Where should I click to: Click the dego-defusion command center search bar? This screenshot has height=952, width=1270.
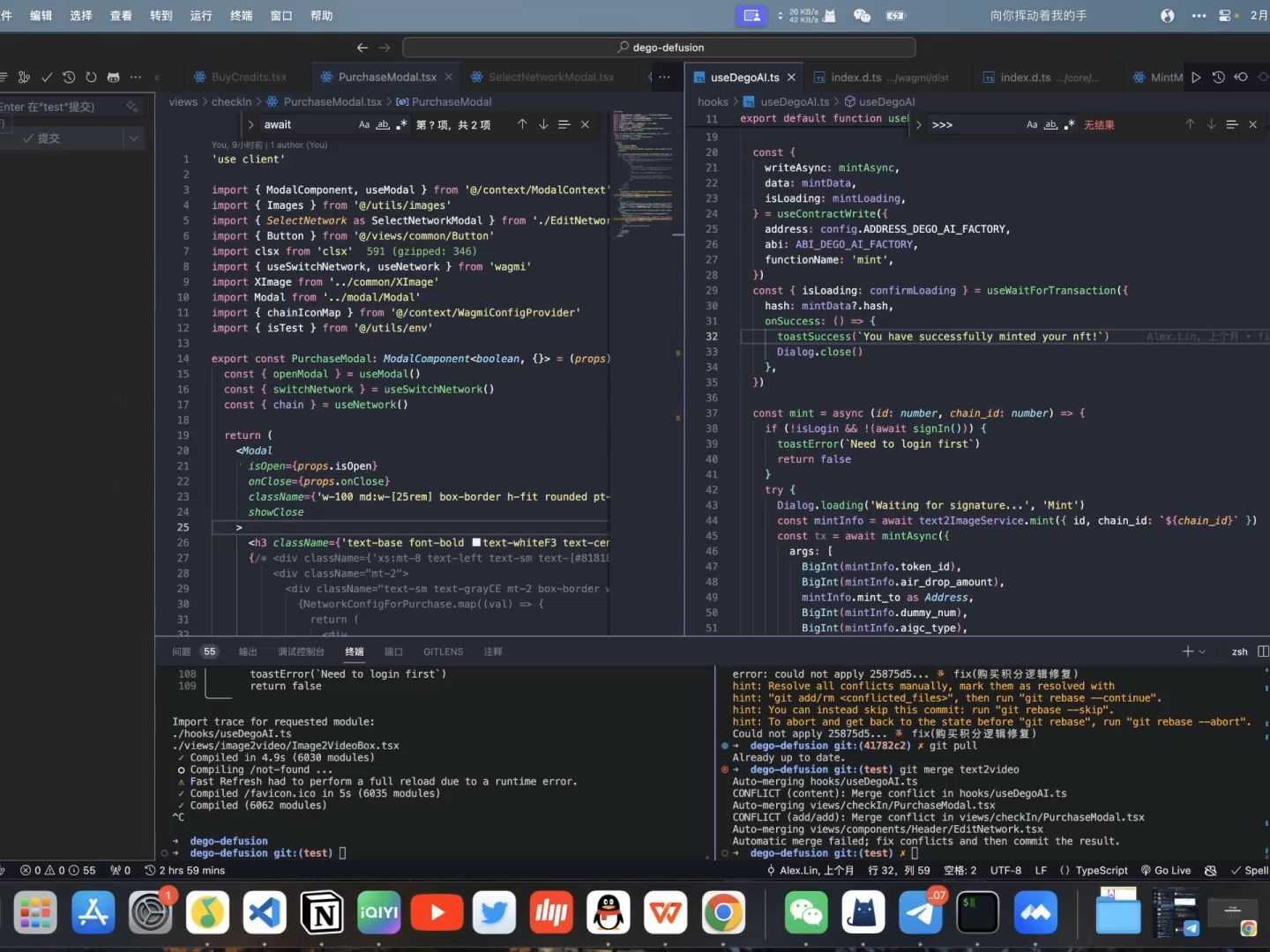[659, 48]
